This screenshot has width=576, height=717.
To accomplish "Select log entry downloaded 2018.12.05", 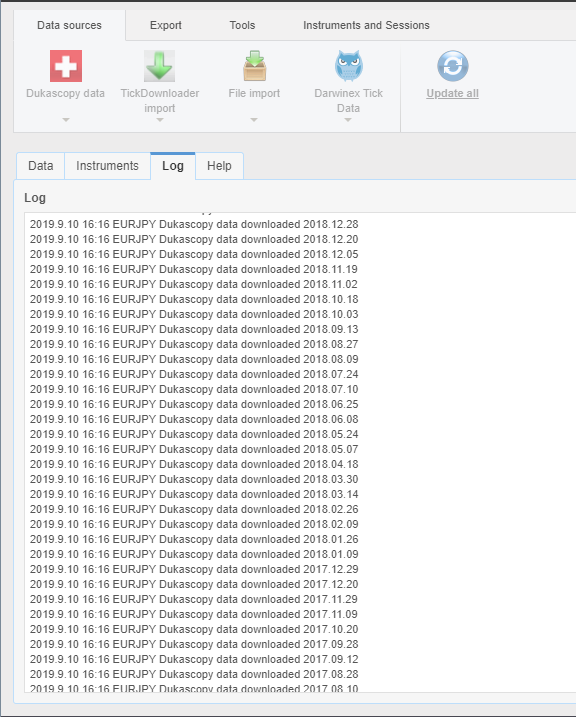I will 194,254.
